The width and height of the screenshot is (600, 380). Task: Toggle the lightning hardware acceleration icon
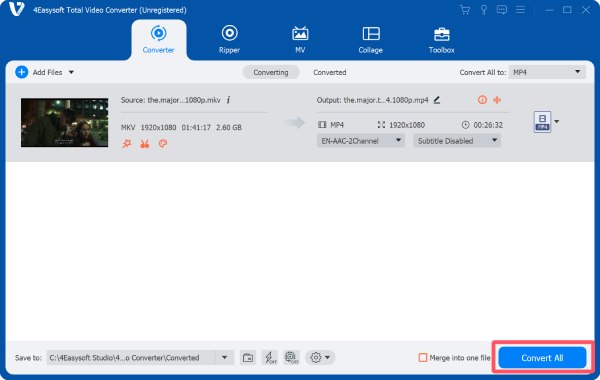coord(270,357)
